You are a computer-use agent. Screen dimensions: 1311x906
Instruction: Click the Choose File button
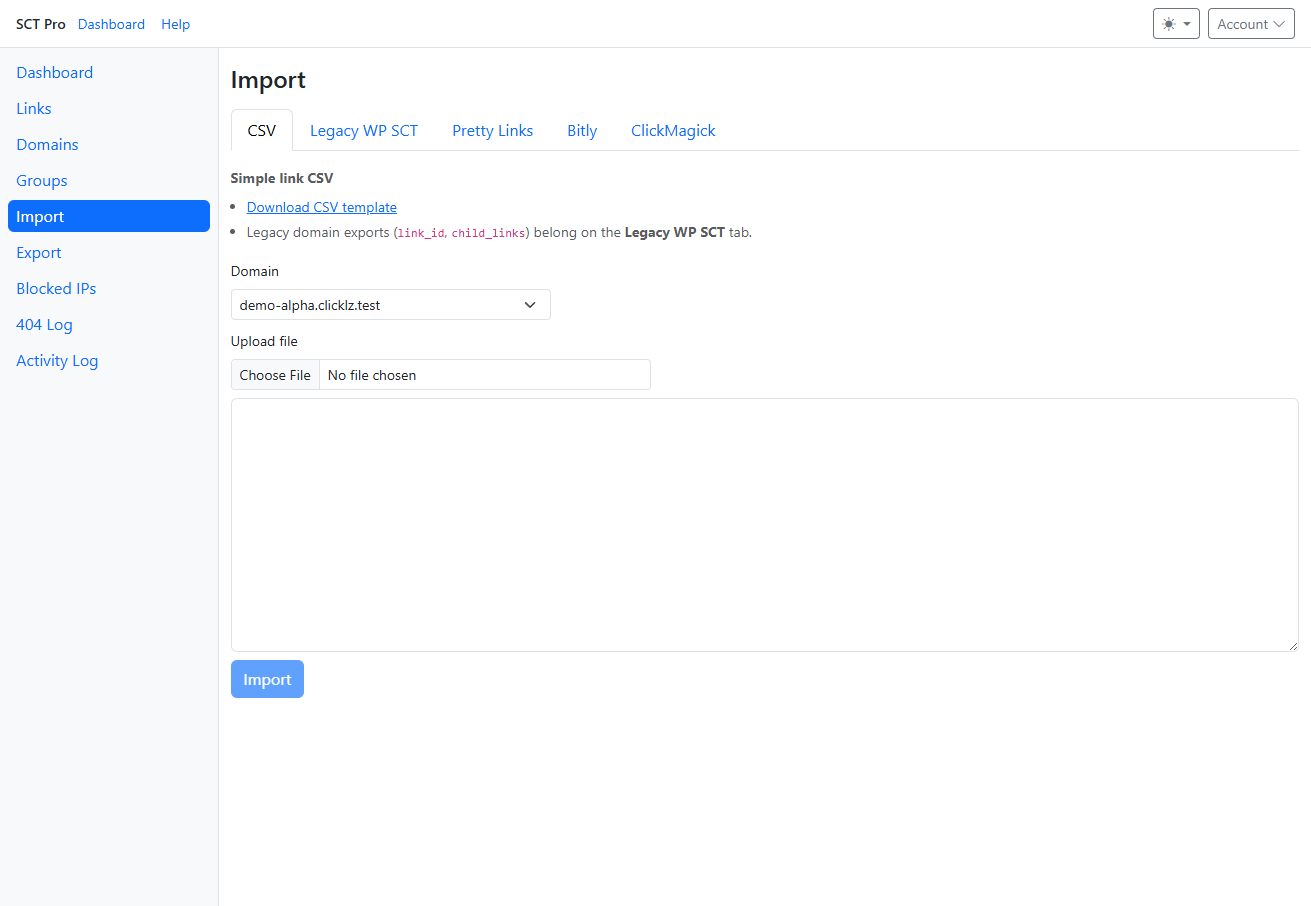[x=275, y=375]
